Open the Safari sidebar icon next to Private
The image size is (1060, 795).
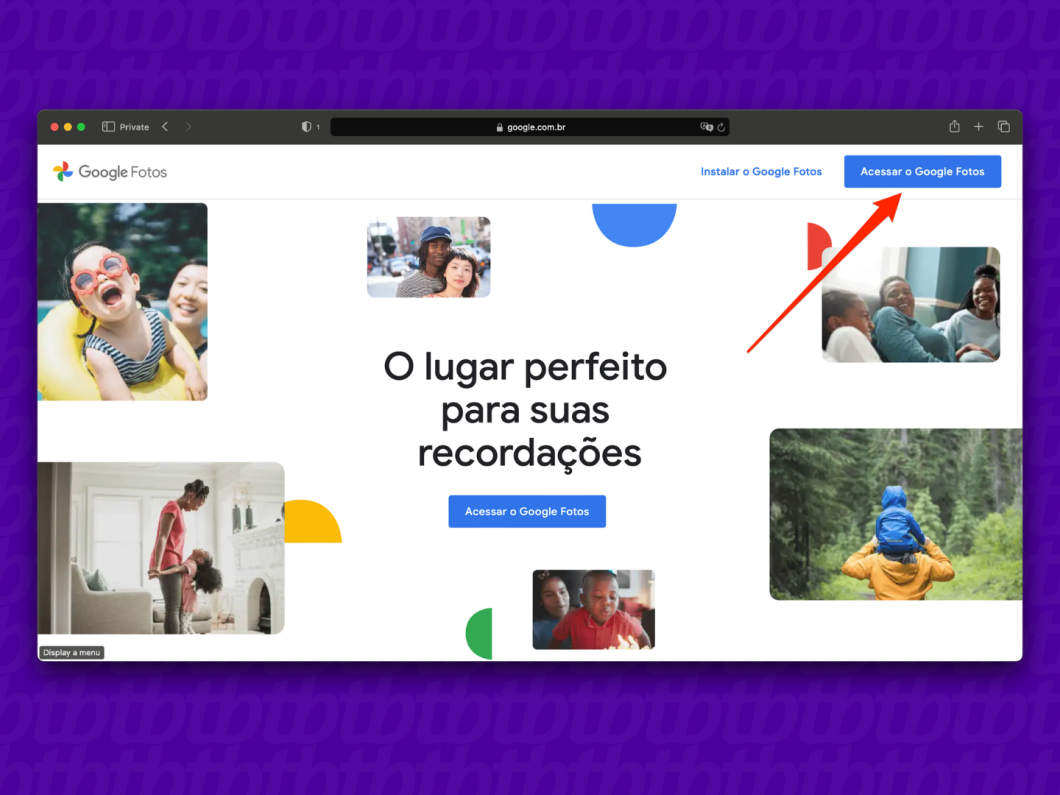[x=107, y=127]
